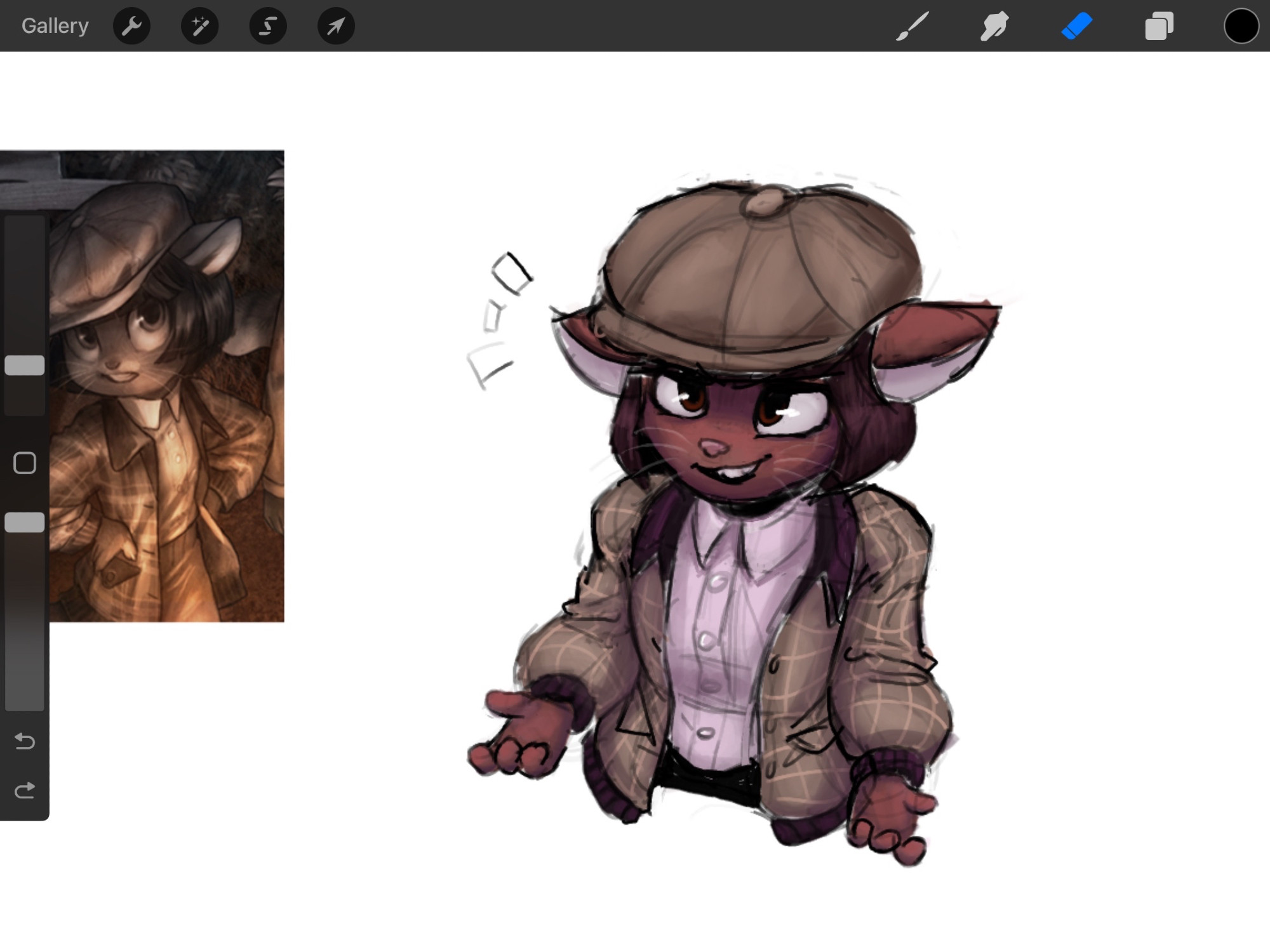Open the Actions wrench menu
This screenshot has width=1270, height=952.
pyautogui.click(x=131, y=26)
